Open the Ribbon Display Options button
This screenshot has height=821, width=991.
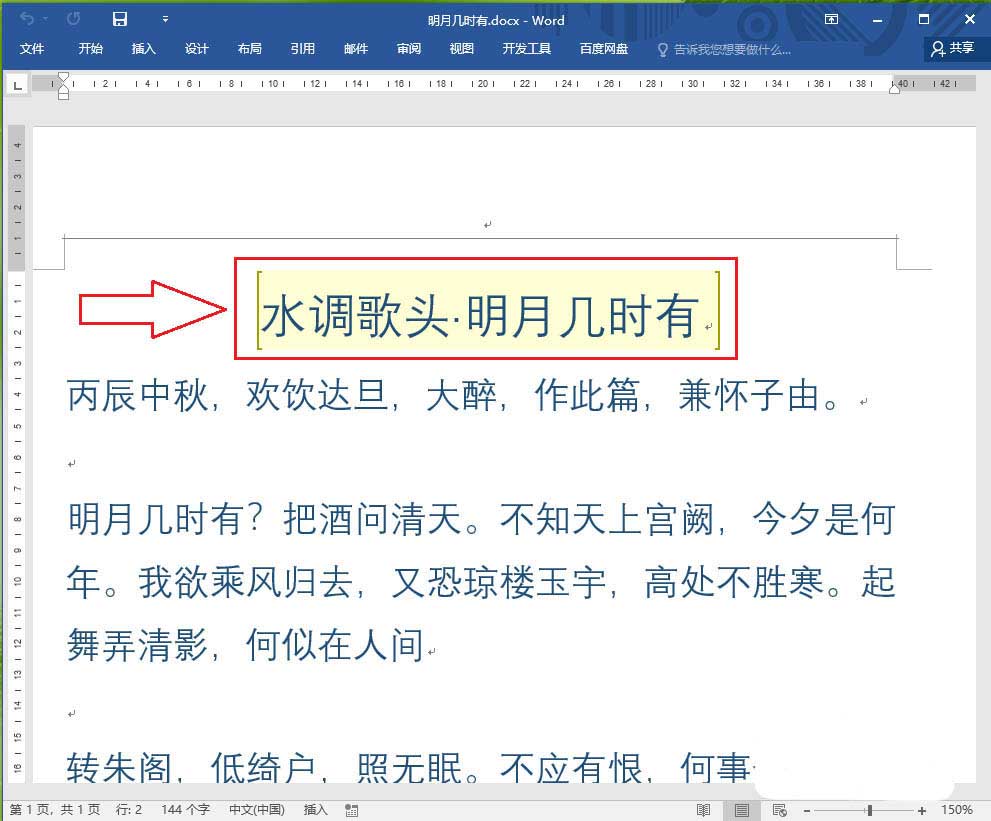click(x=831, y=19)
